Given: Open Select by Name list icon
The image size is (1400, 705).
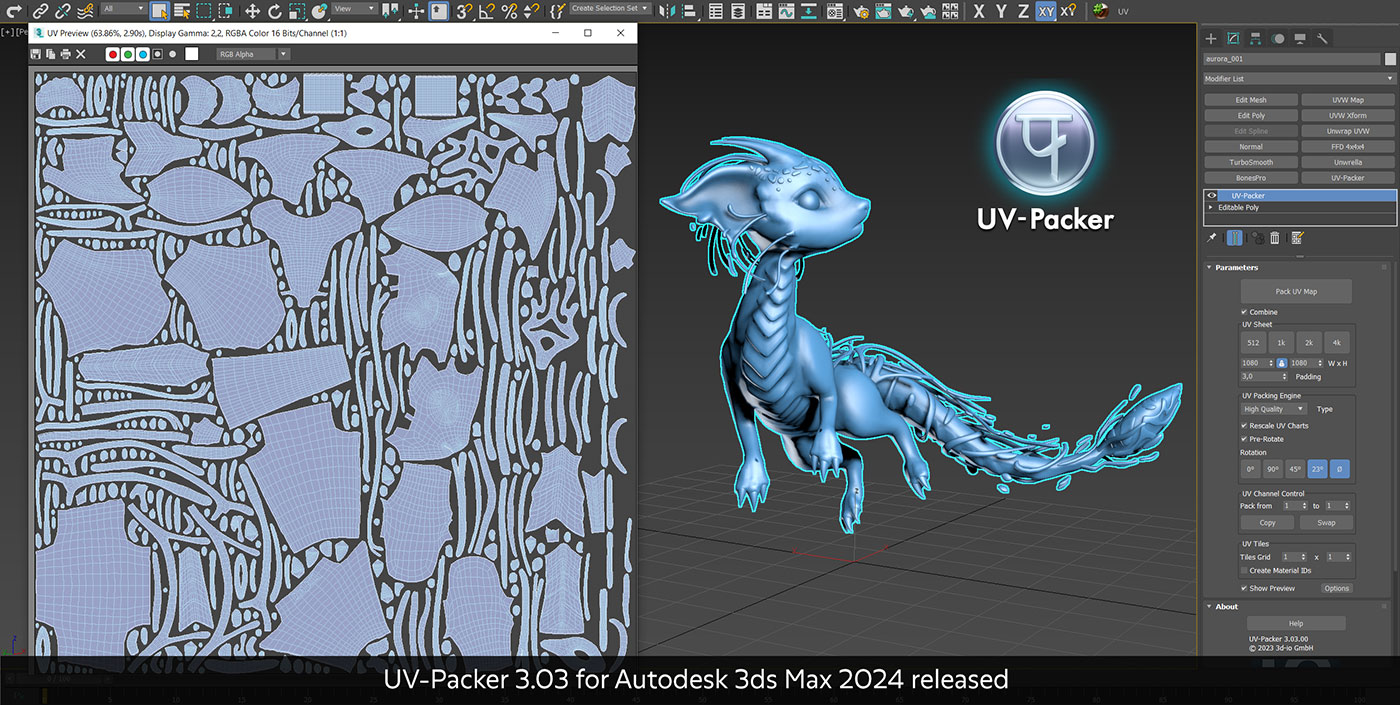Looking at the screenshot, I should coord(181,11).
